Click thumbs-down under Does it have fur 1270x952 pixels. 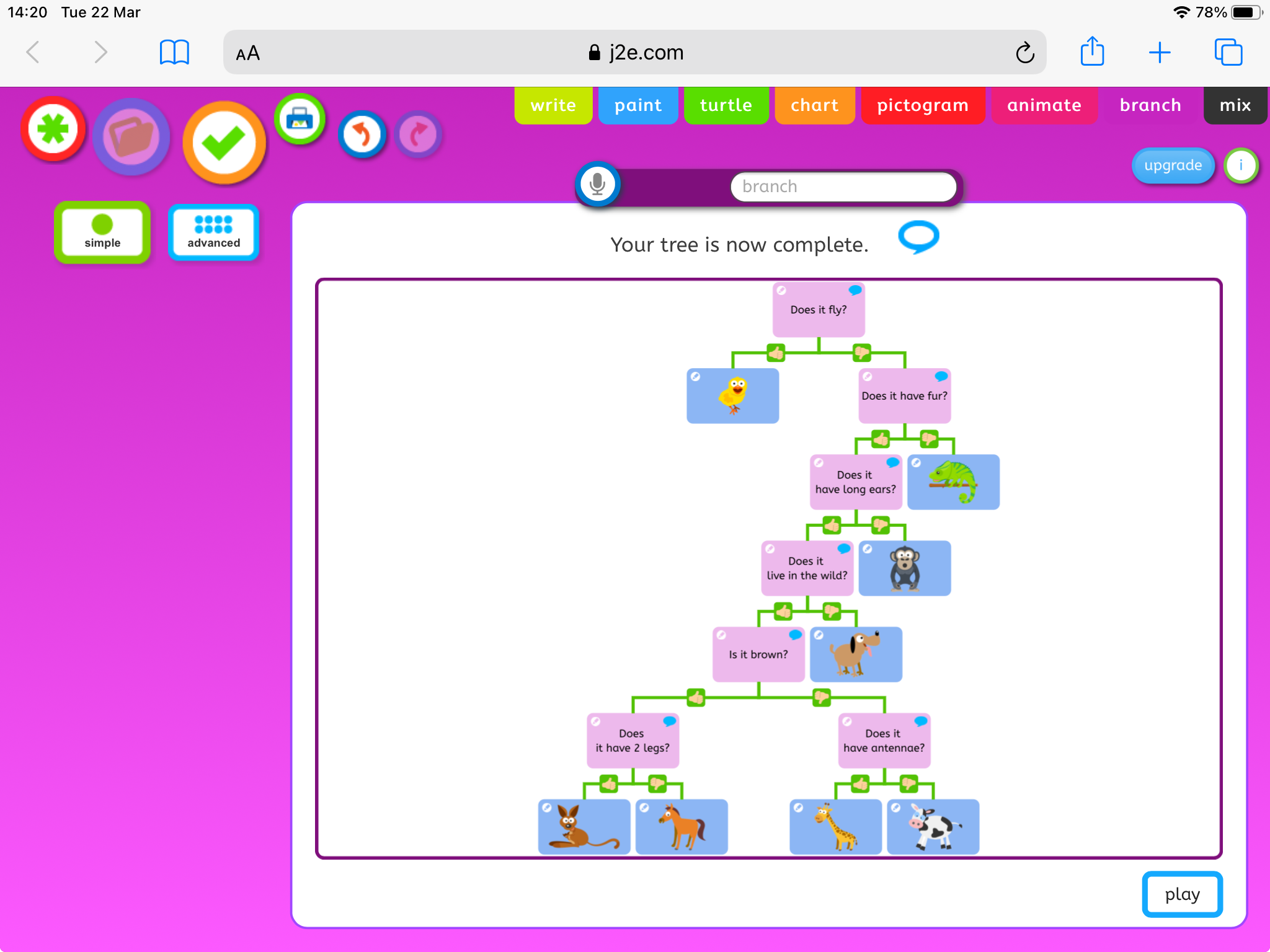point(929,439)
